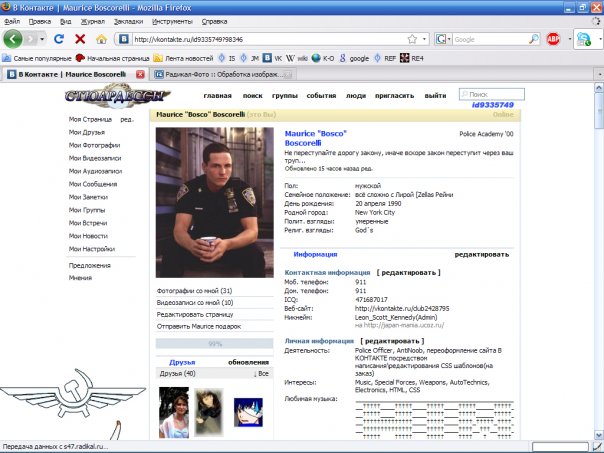This screenshot has width=604, height=453.
Task: Open the Справка menu
Action: click(214, 22)
